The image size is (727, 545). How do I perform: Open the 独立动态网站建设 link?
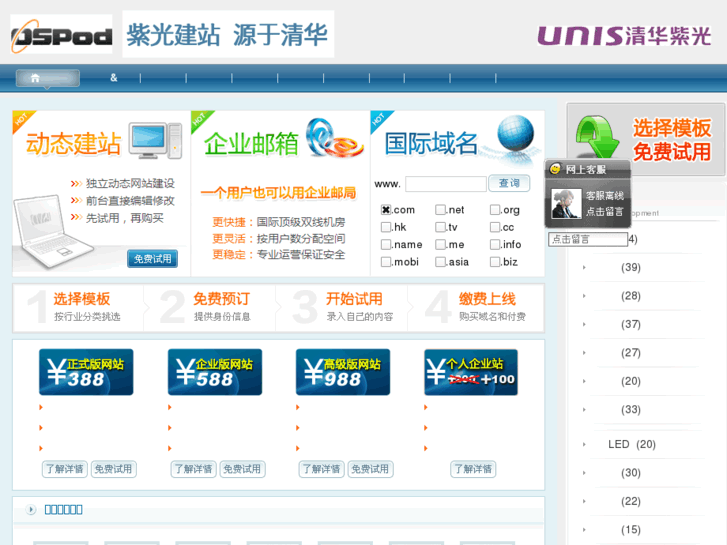(130, 184)
